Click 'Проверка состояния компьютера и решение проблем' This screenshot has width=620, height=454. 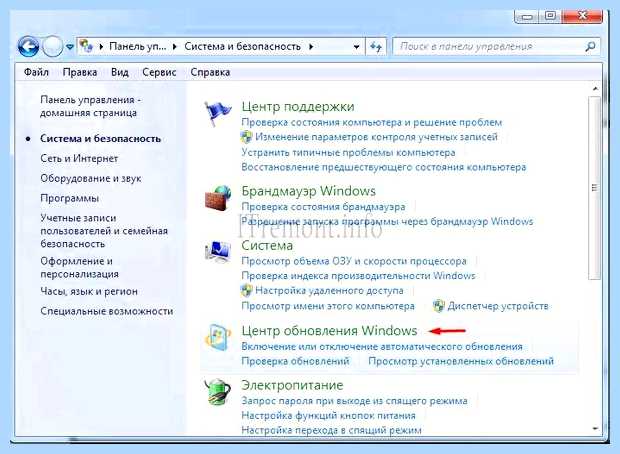tap(372, 123)
